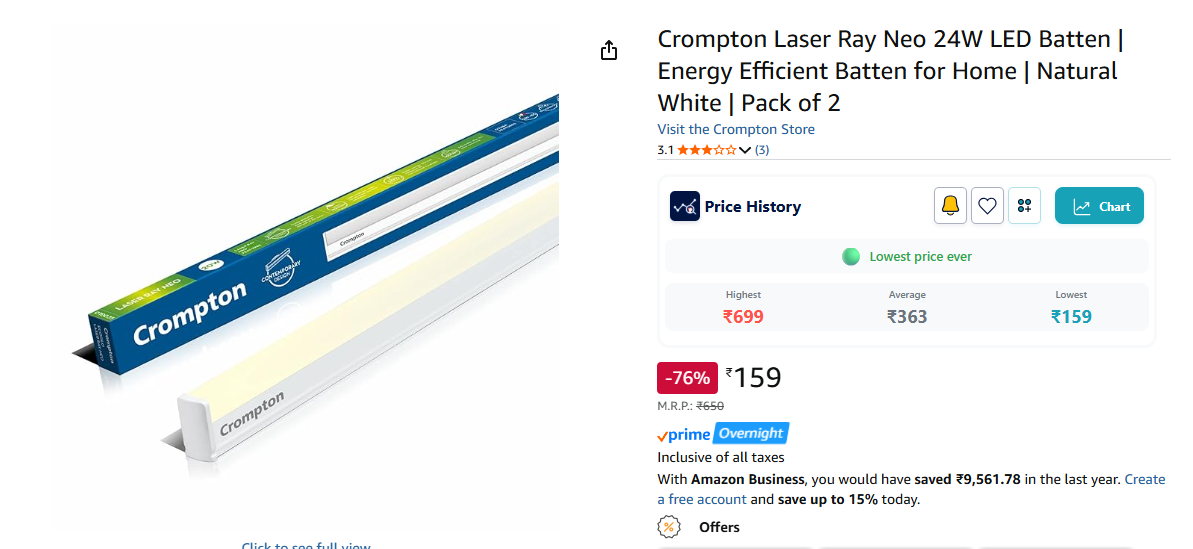Click the Offers percent badge icon

tap(669, 527)
